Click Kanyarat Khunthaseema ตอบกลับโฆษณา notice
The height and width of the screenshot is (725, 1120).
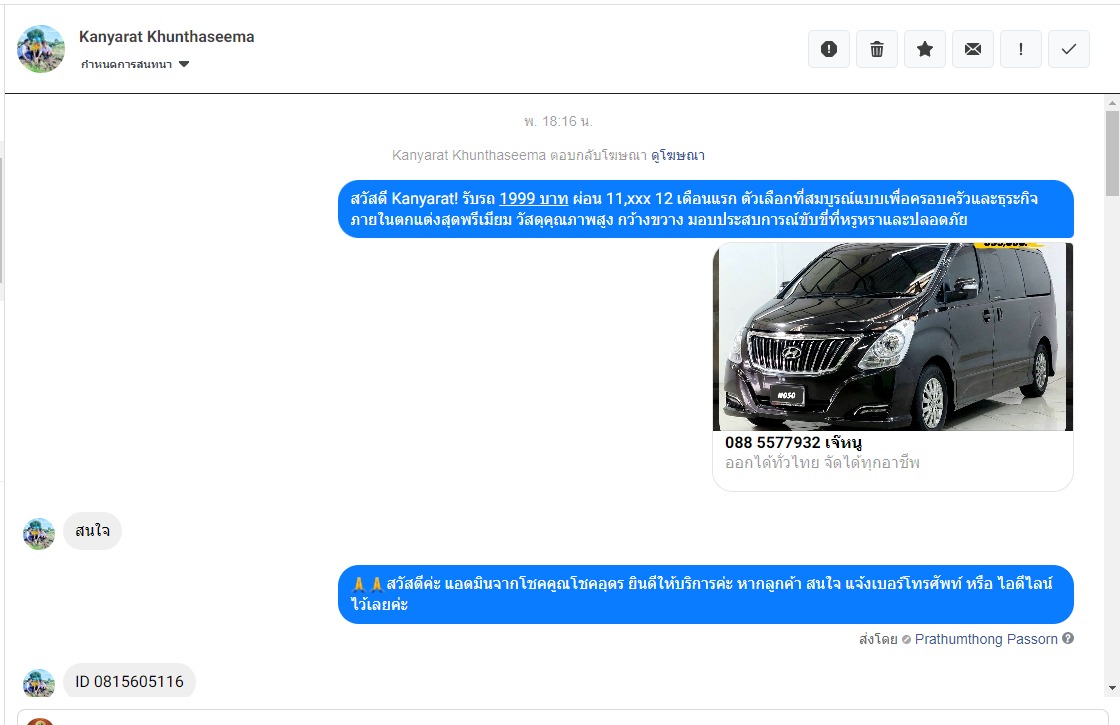(x=519, y=155)
